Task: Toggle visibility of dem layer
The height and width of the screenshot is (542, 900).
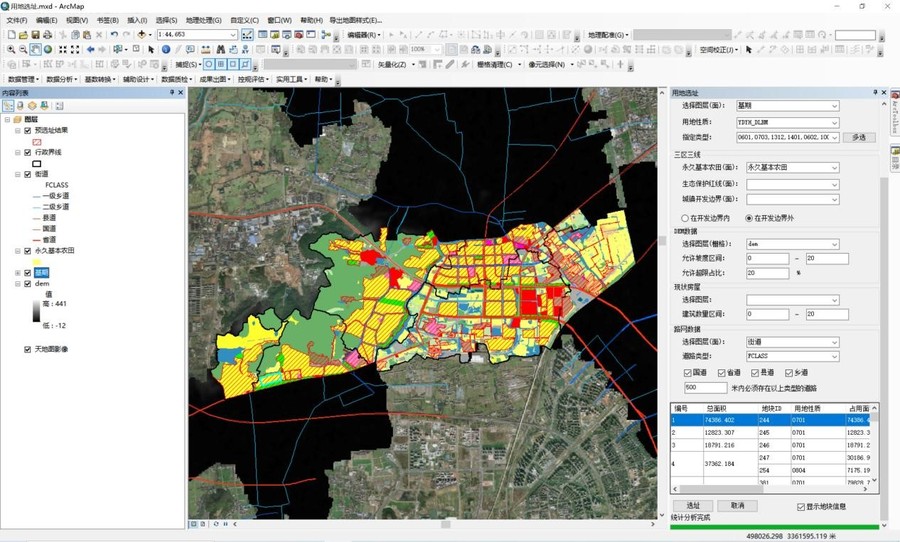Action: (x=28, y=284)
